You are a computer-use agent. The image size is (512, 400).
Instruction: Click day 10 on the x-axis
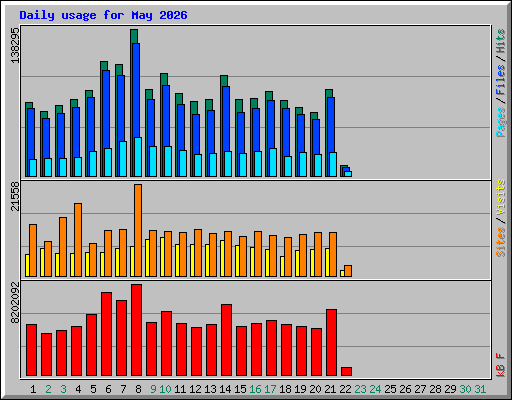(x=165, y=389)
